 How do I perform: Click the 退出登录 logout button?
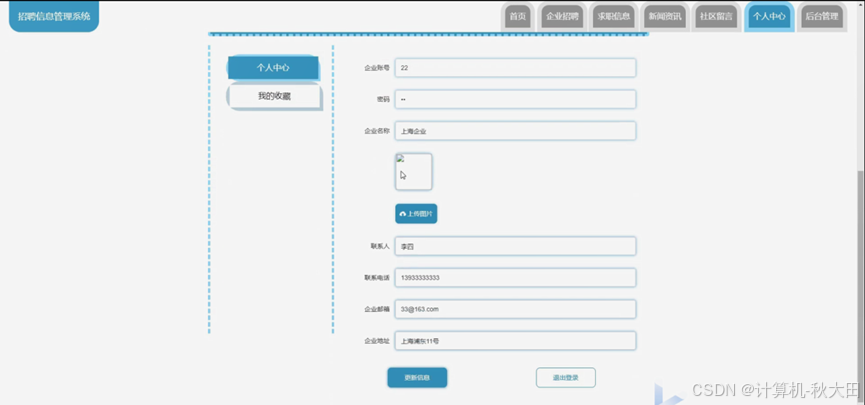pos(565,377)
